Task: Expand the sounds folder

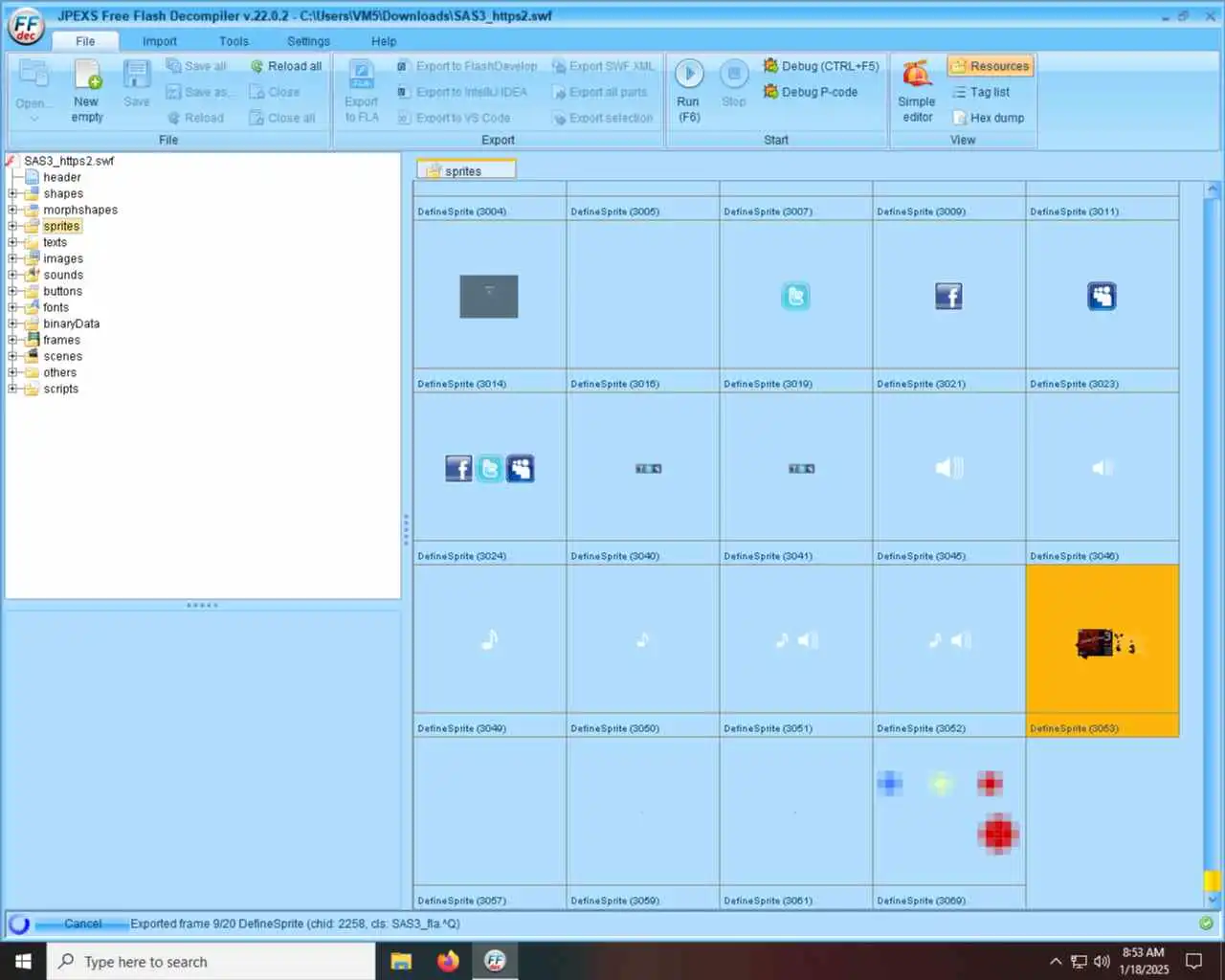Action: coord(13,275)
